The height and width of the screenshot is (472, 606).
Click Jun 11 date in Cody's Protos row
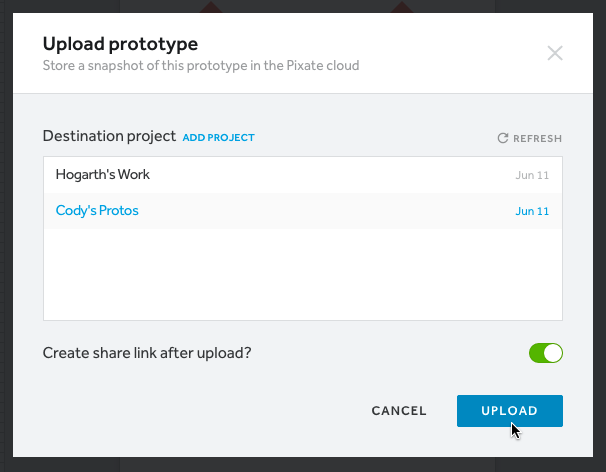[532, 212]
